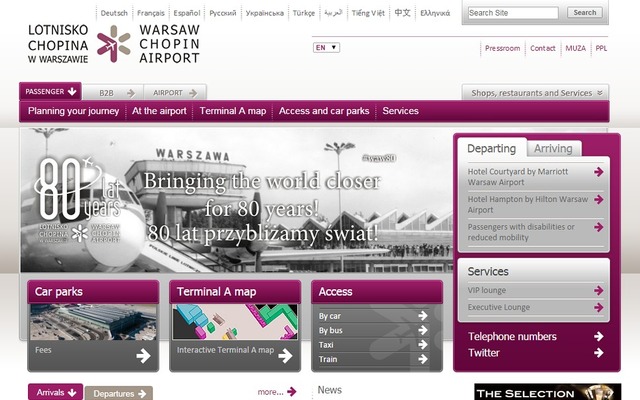Open the VIP lounge link
The image size is (640, 400).
point(487,290)
